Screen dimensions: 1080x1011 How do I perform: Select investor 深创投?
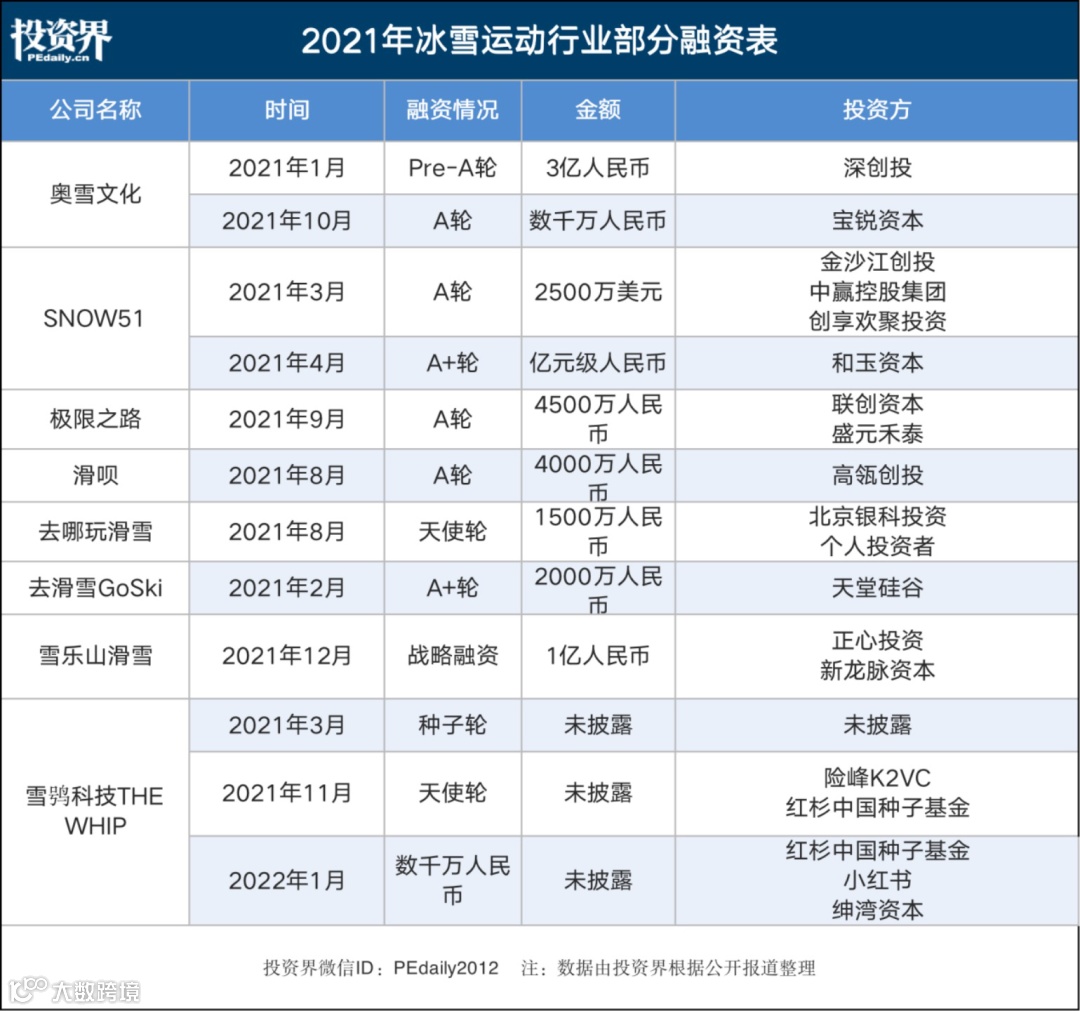click(x=877, y=168)
